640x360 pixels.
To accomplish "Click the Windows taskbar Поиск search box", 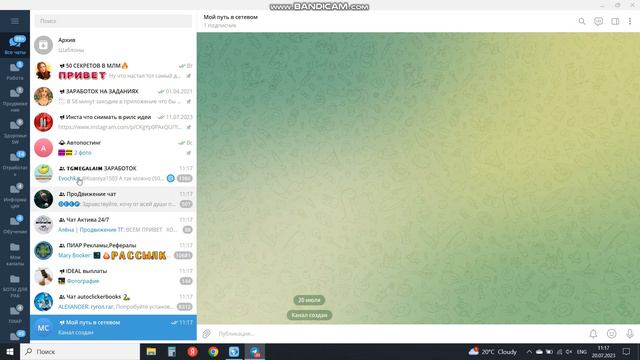I will 80,351.
